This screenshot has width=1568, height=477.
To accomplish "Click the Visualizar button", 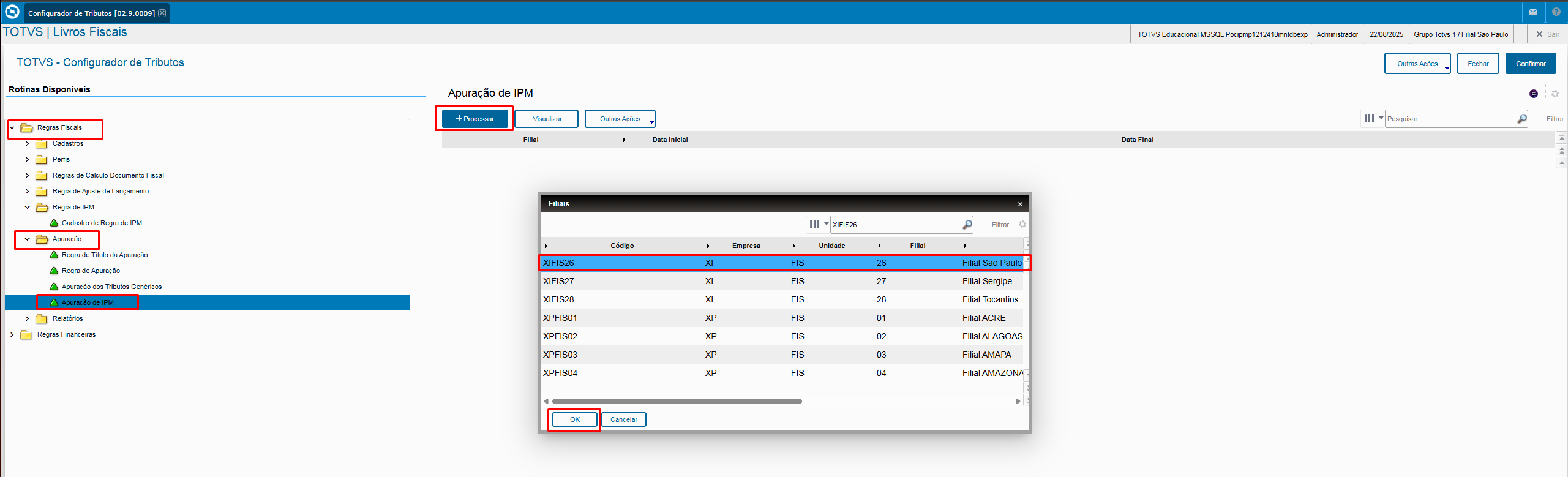I will [547, 119].
